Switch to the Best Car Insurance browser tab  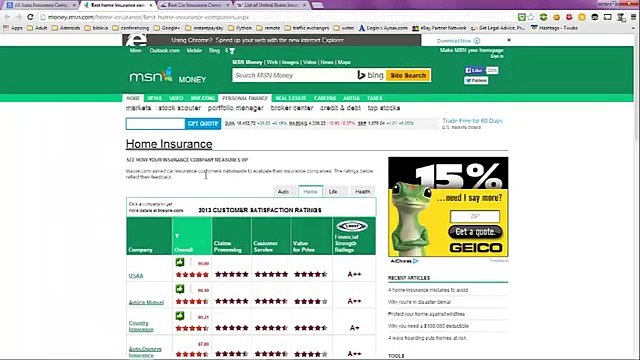pyautogui.click(x=195, y=5)
